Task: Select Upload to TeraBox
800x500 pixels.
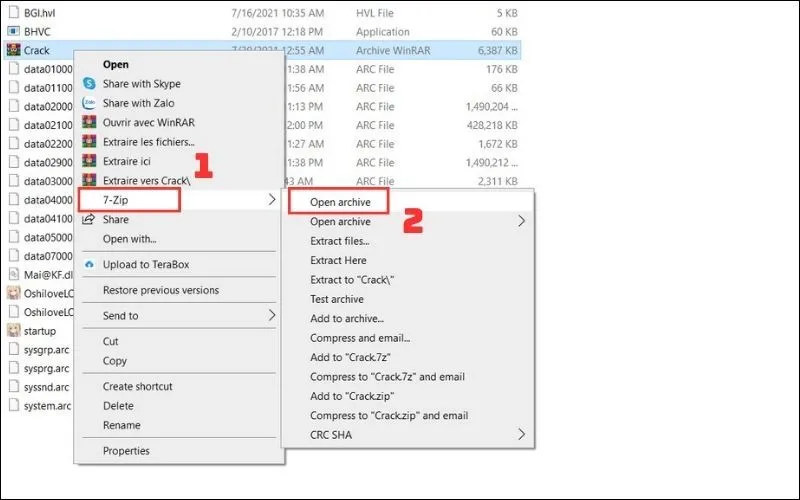Action: point(146,264)
